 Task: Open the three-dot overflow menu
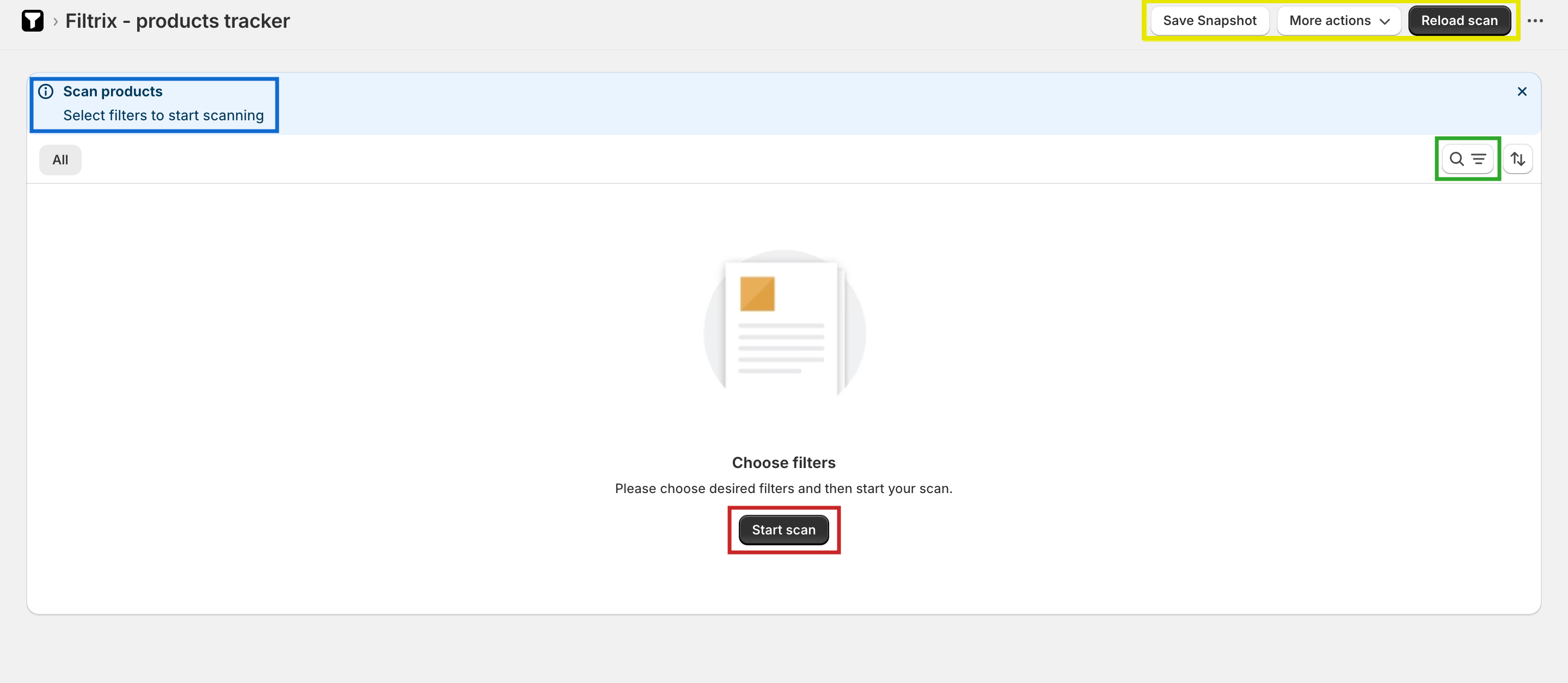pyautogui.click(x=1535, y=21)
